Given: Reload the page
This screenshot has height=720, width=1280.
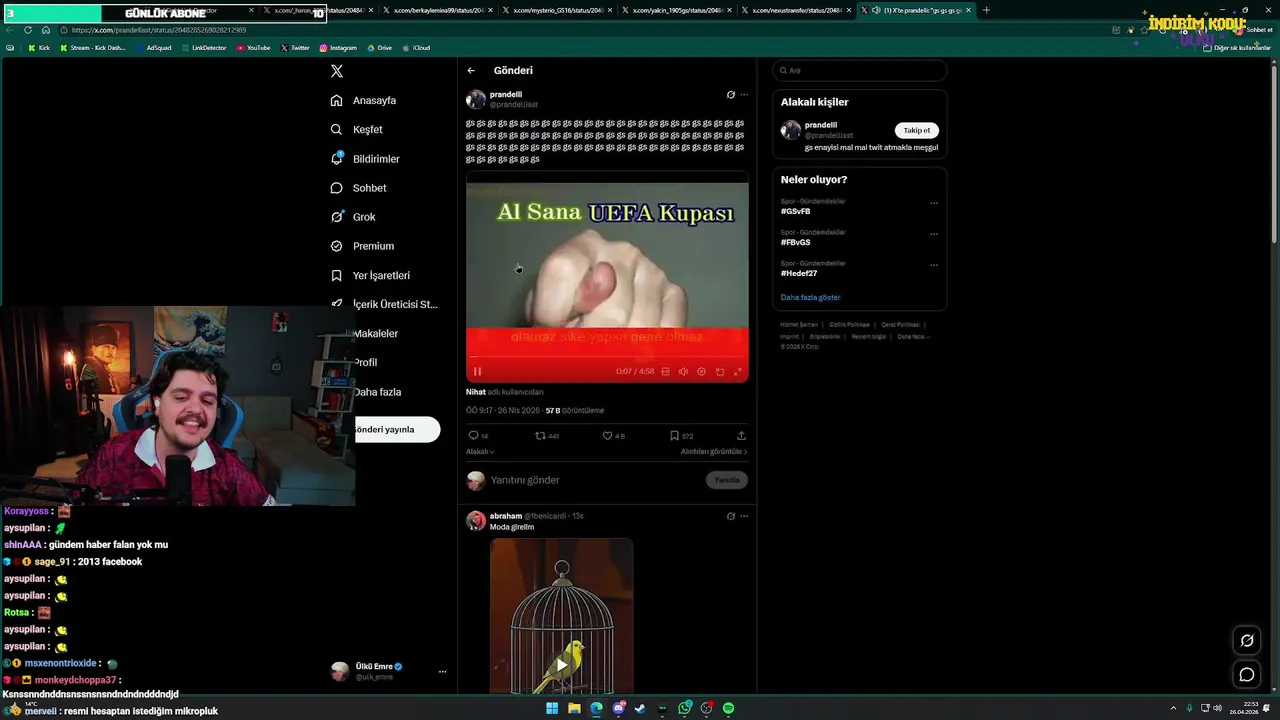Looking at the screenshot, I should tap(28, 30).
